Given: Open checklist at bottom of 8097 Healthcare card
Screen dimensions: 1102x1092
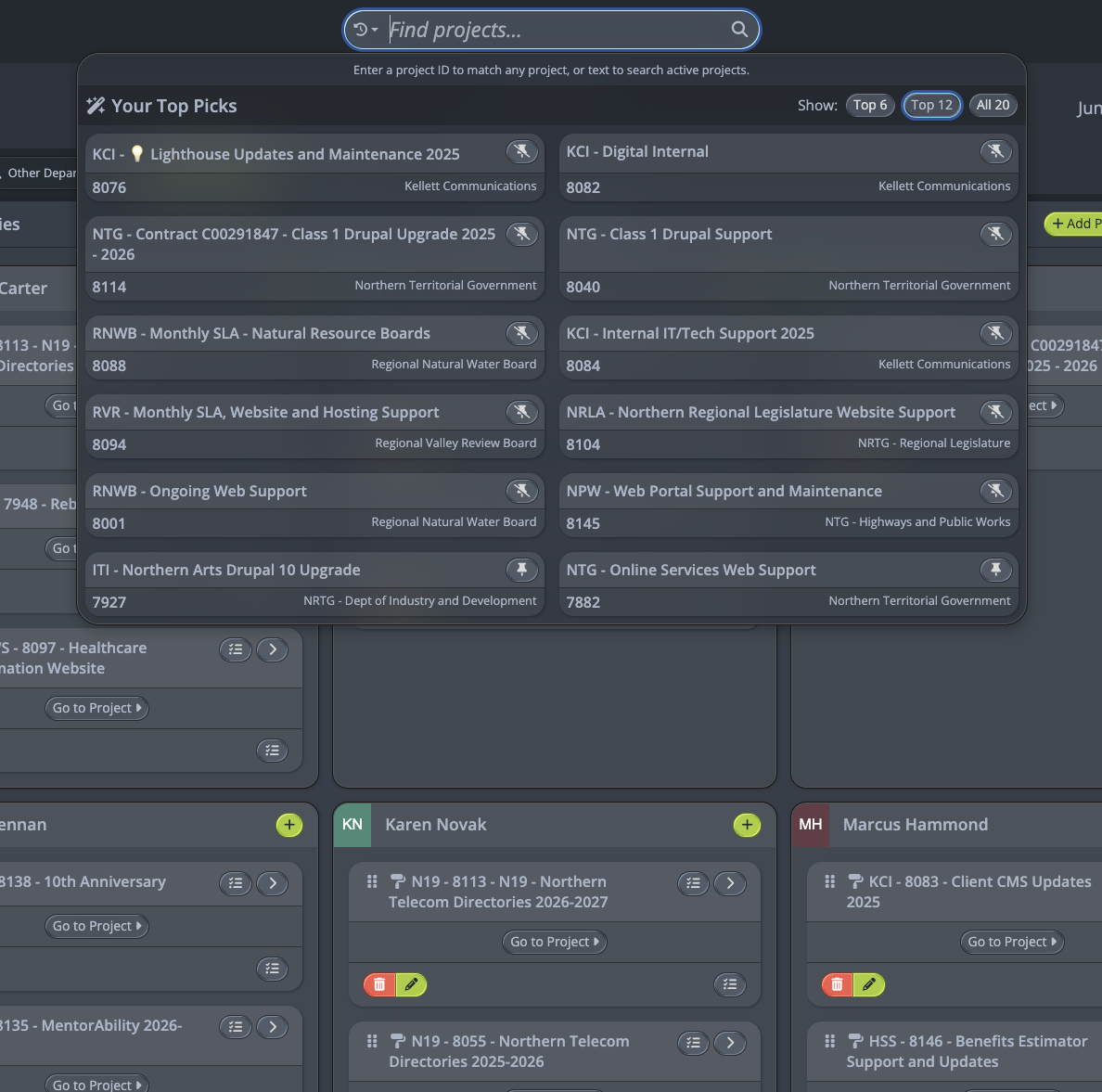Looking at the screenshot, I should tap(273, 751).
